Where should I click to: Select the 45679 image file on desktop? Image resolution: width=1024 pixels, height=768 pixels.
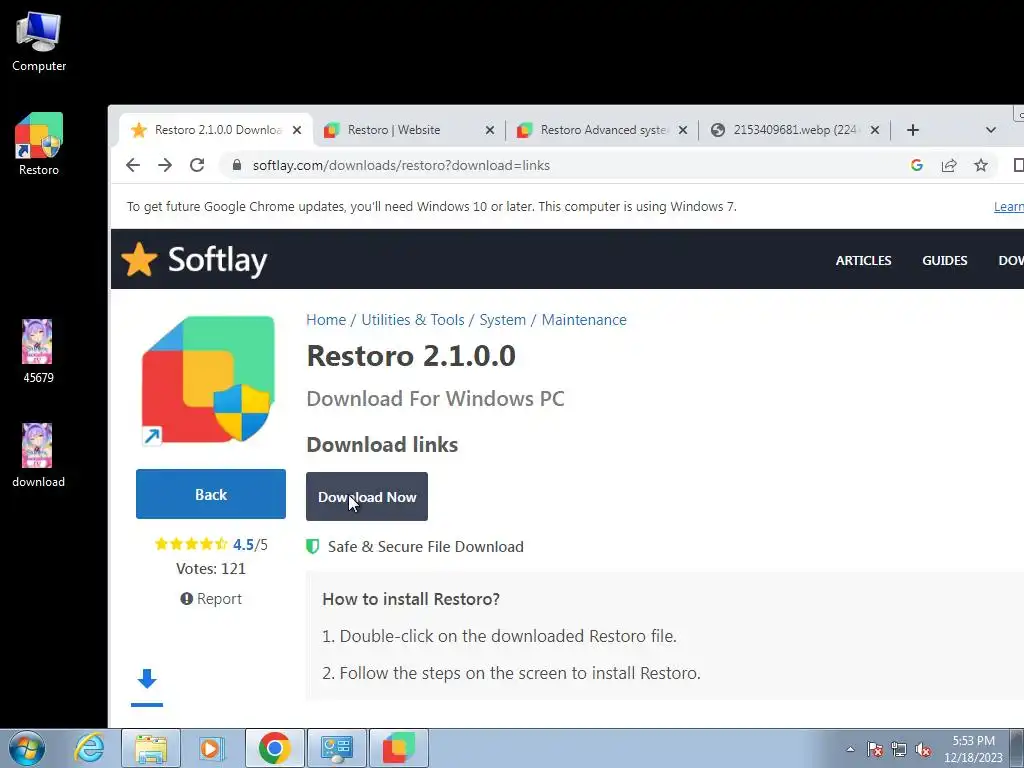pos(38,351)
